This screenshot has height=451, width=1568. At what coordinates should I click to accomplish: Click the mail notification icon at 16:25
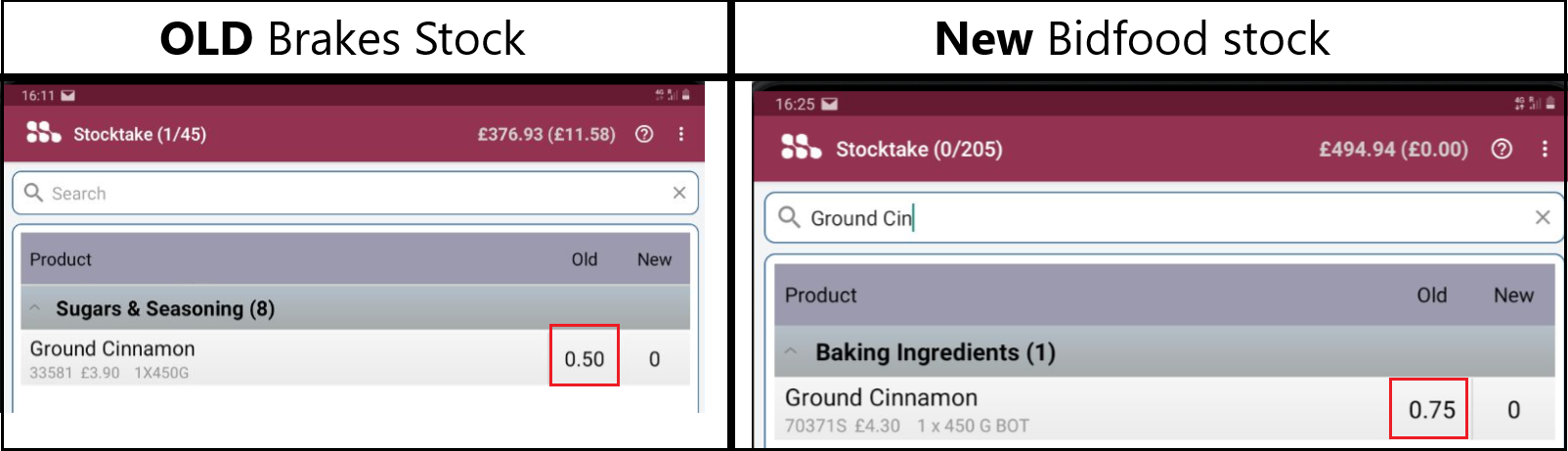tap(829, 105)
